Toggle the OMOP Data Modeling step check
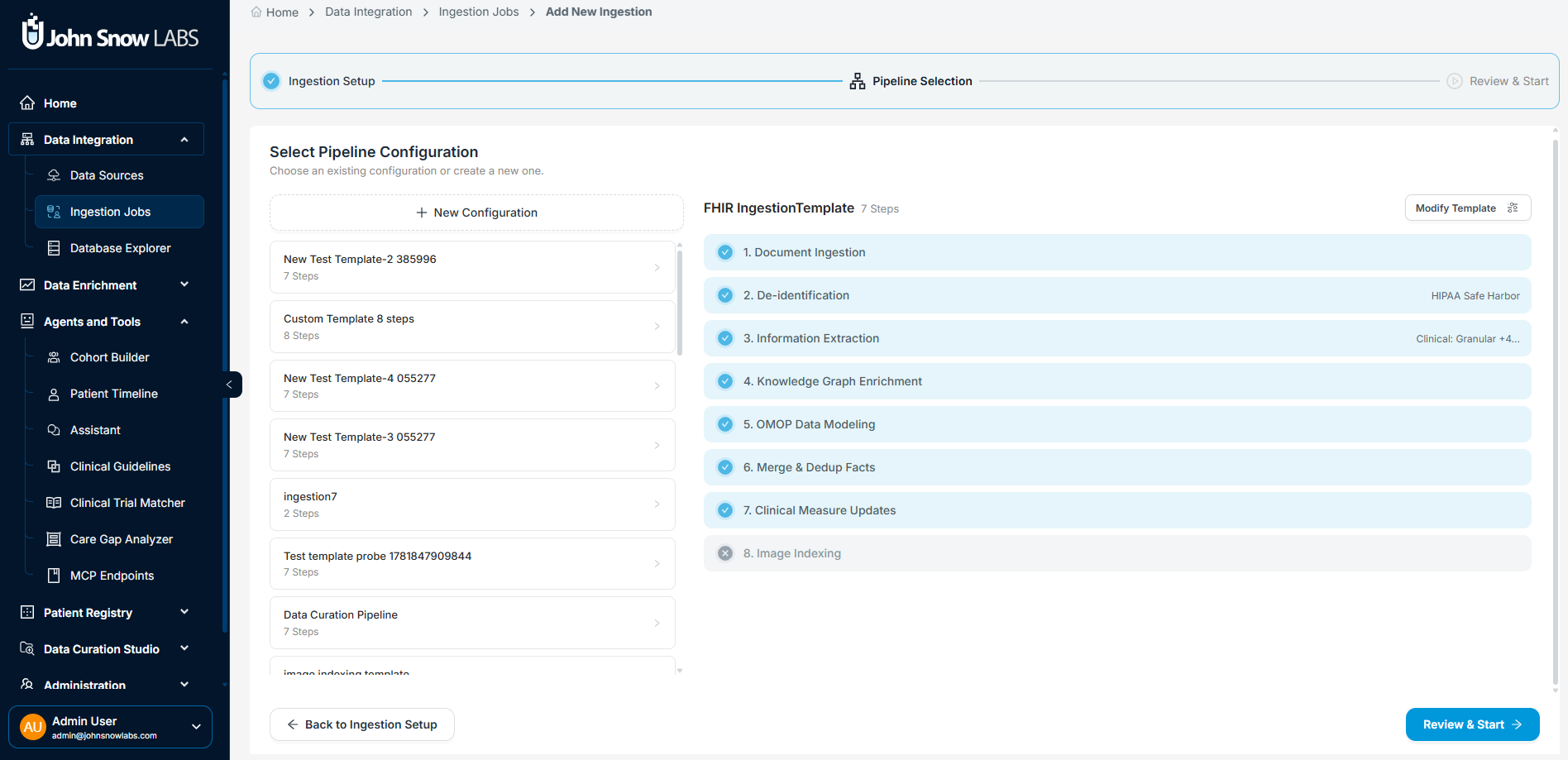Viewport: 1568px width, 760px height. click(x=725, y=424)
